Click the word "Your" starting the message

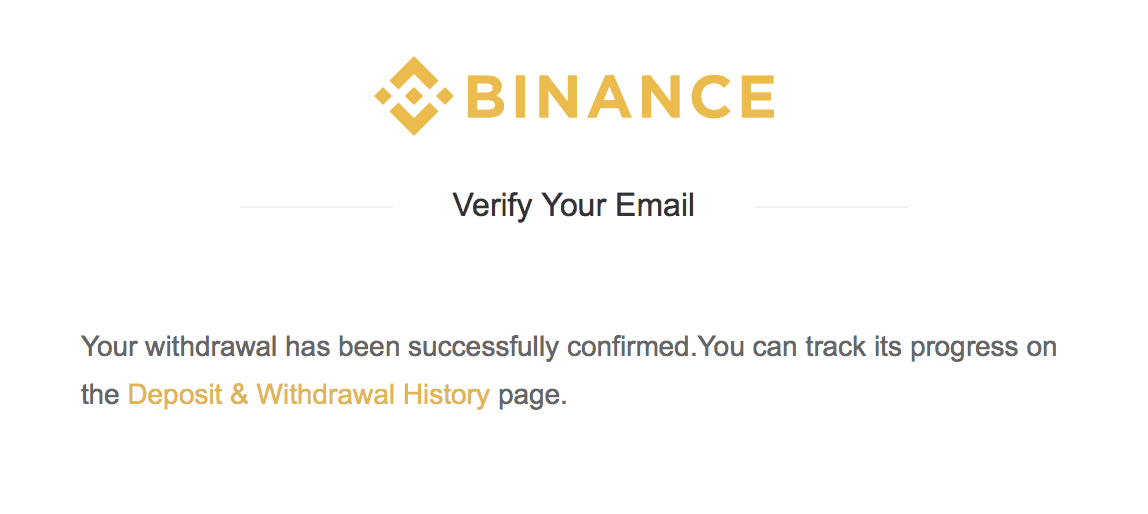[109, 348]
